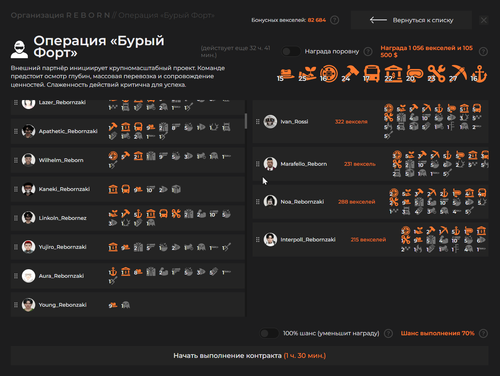Click Ivan_Rossi avatar
The image size is (500, 376).
pyautogui.click(x=270, y=122)
